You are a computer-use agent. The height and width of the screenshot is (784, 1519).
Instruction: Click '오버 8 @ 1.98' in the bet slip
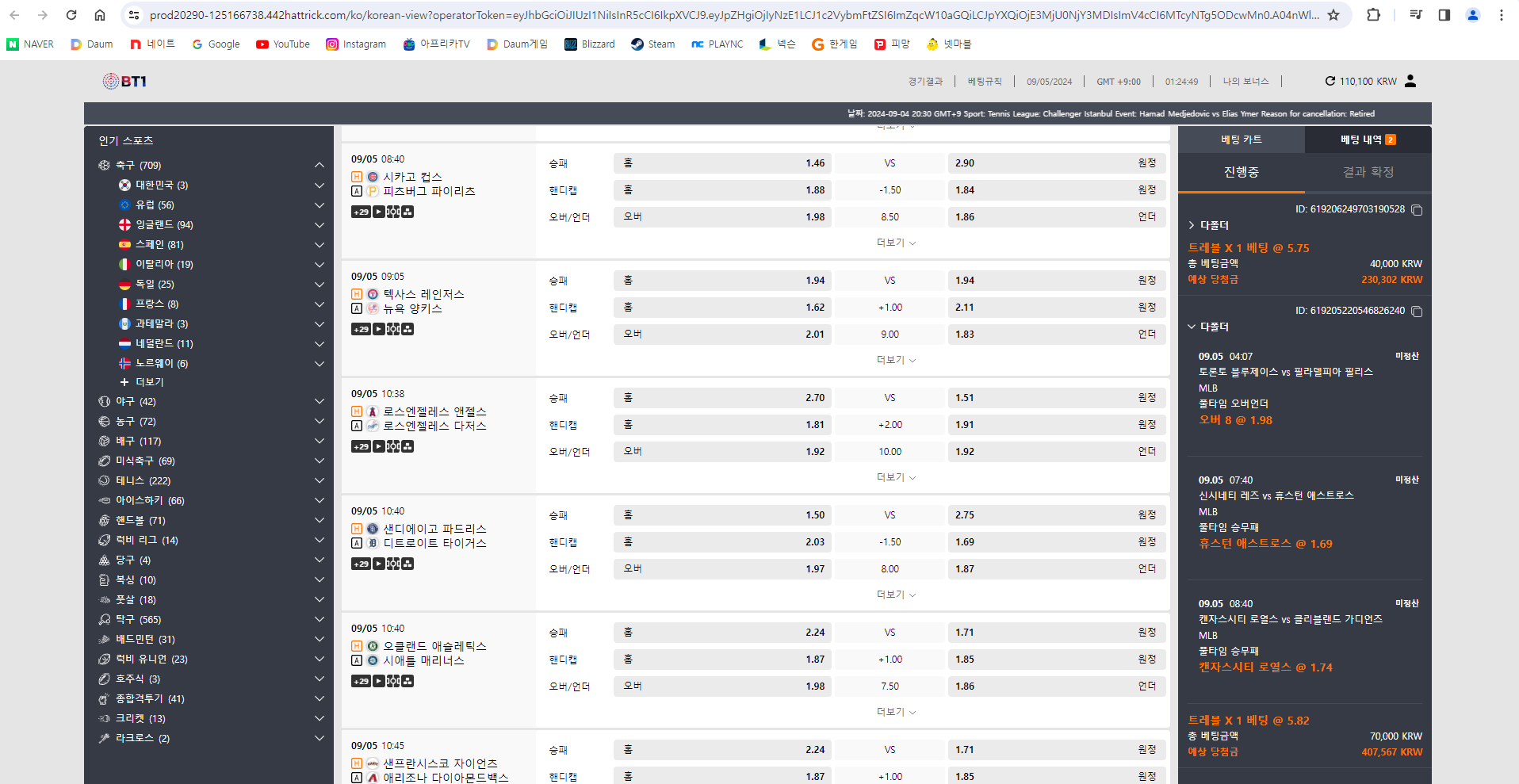(1235, 420)
